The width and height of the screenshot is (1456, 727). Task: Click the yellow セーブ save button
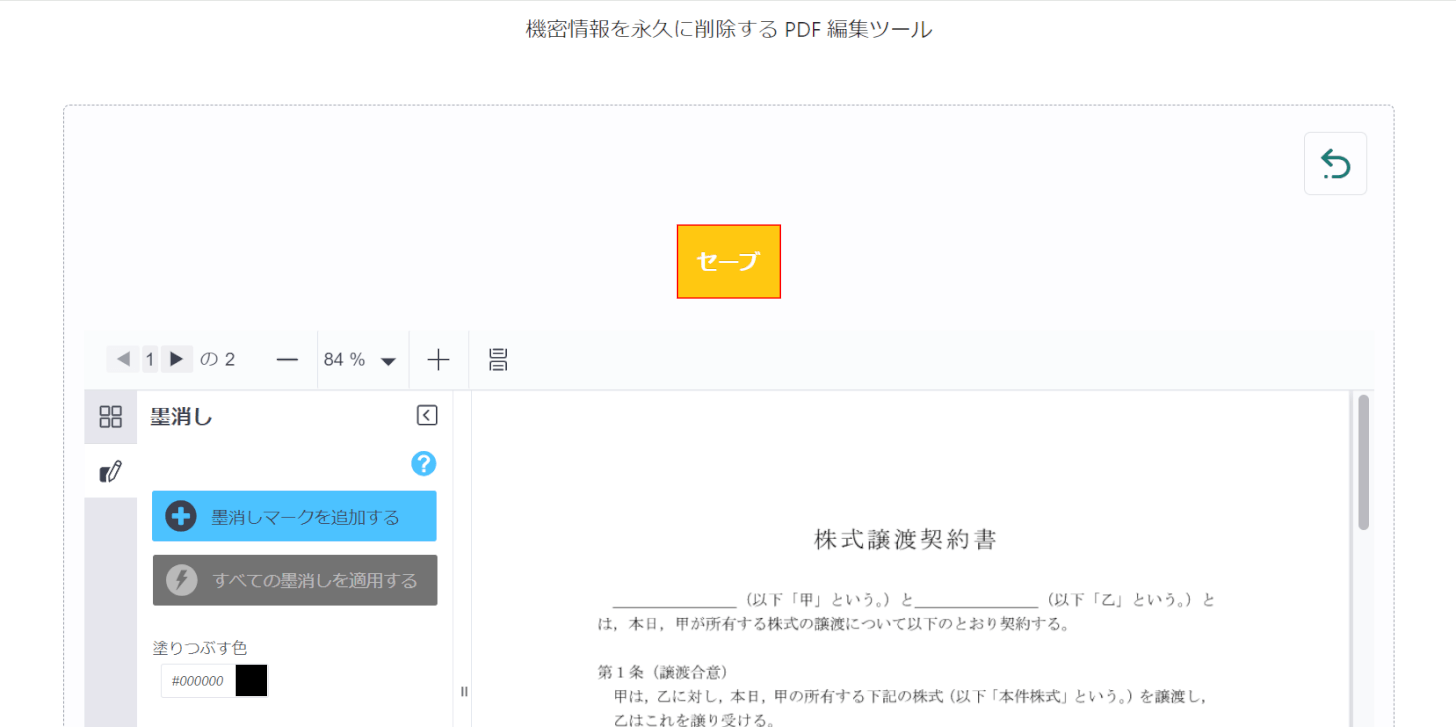729,261
